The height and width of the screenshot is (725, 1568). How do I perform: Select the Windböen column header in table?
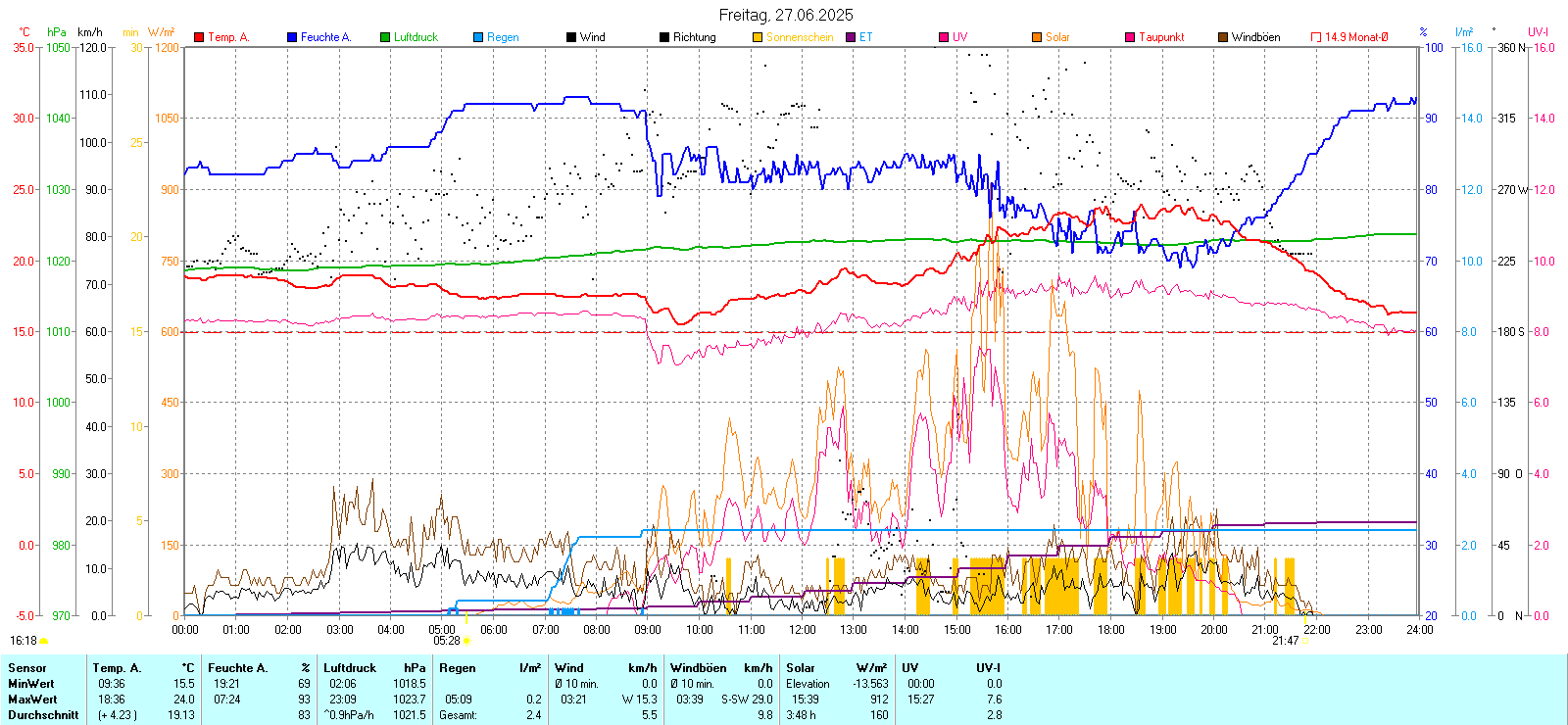[x=699, y=668]
